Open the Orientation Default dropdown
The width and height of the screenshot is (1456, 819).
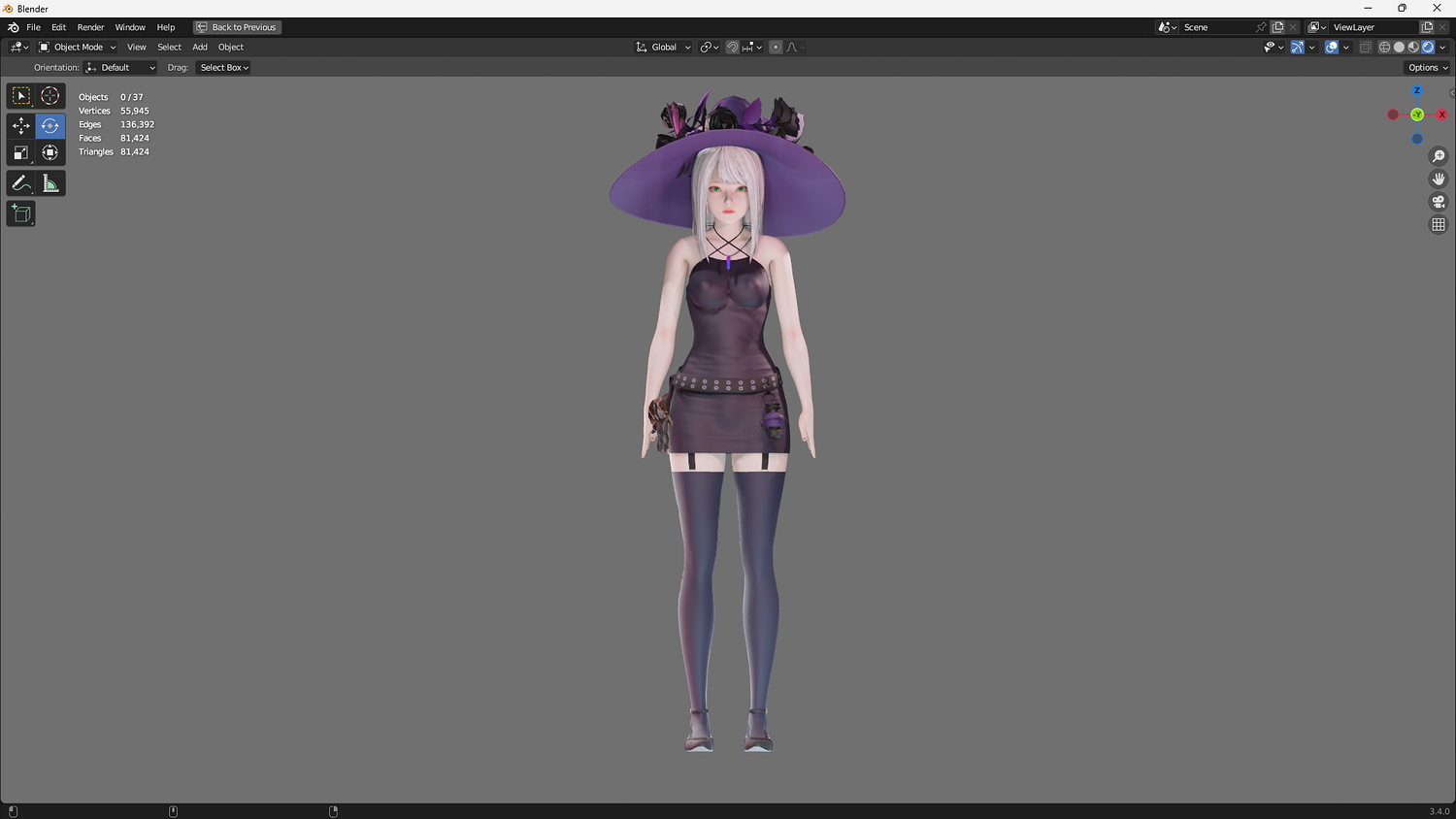(120, 68)
